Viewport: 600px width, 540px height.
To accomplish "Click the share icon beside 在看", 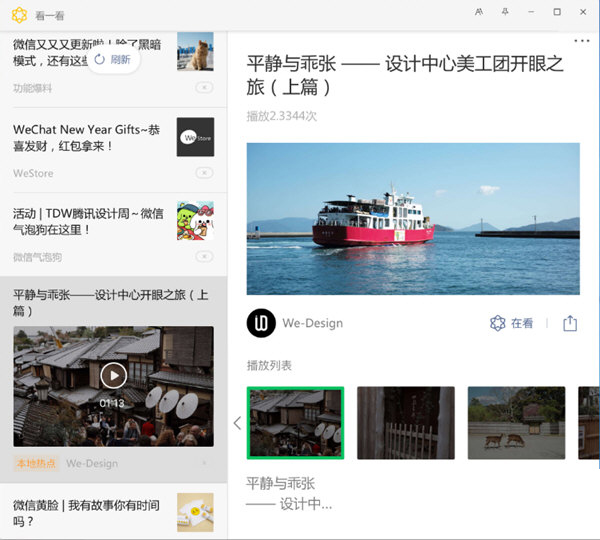I will pos(570,323).
